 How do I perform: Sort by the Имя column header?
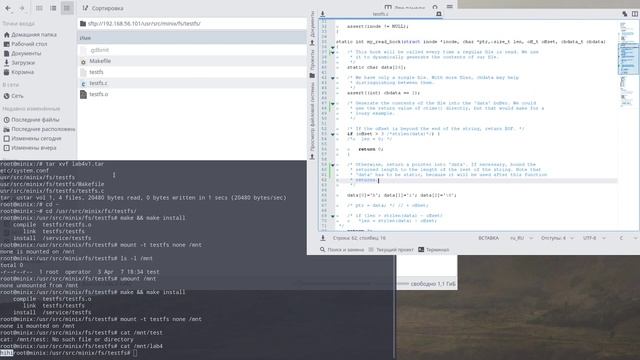pos(192,38)
